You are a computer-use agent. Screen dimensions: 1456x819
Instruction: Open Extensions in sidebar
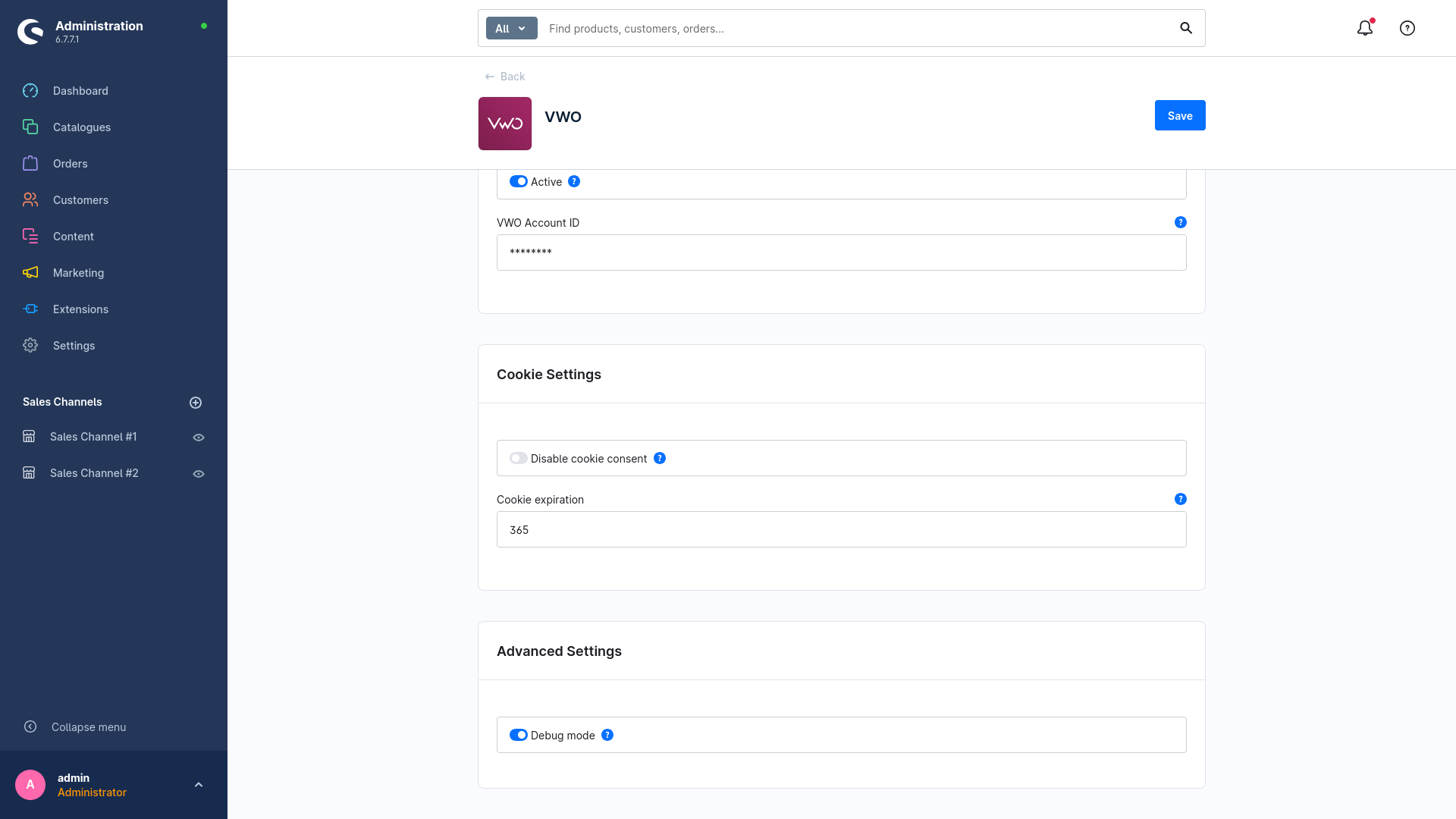coord(80,309)
